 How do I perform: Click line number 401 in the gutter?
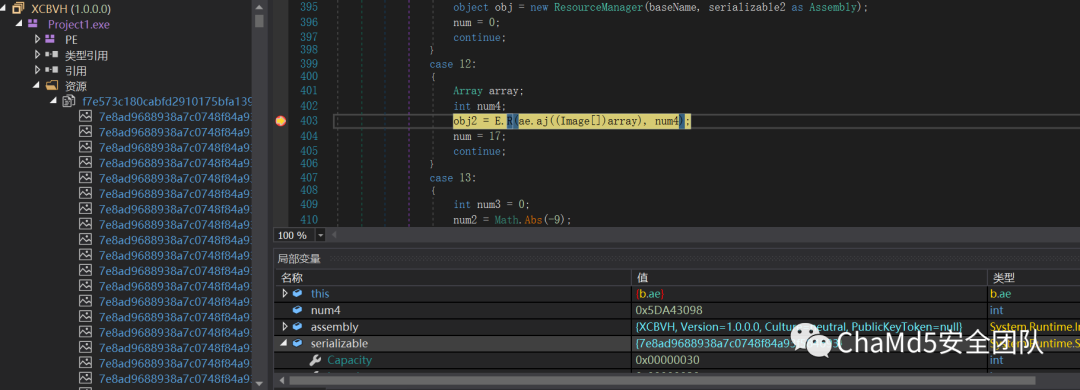tap(309, 90)
